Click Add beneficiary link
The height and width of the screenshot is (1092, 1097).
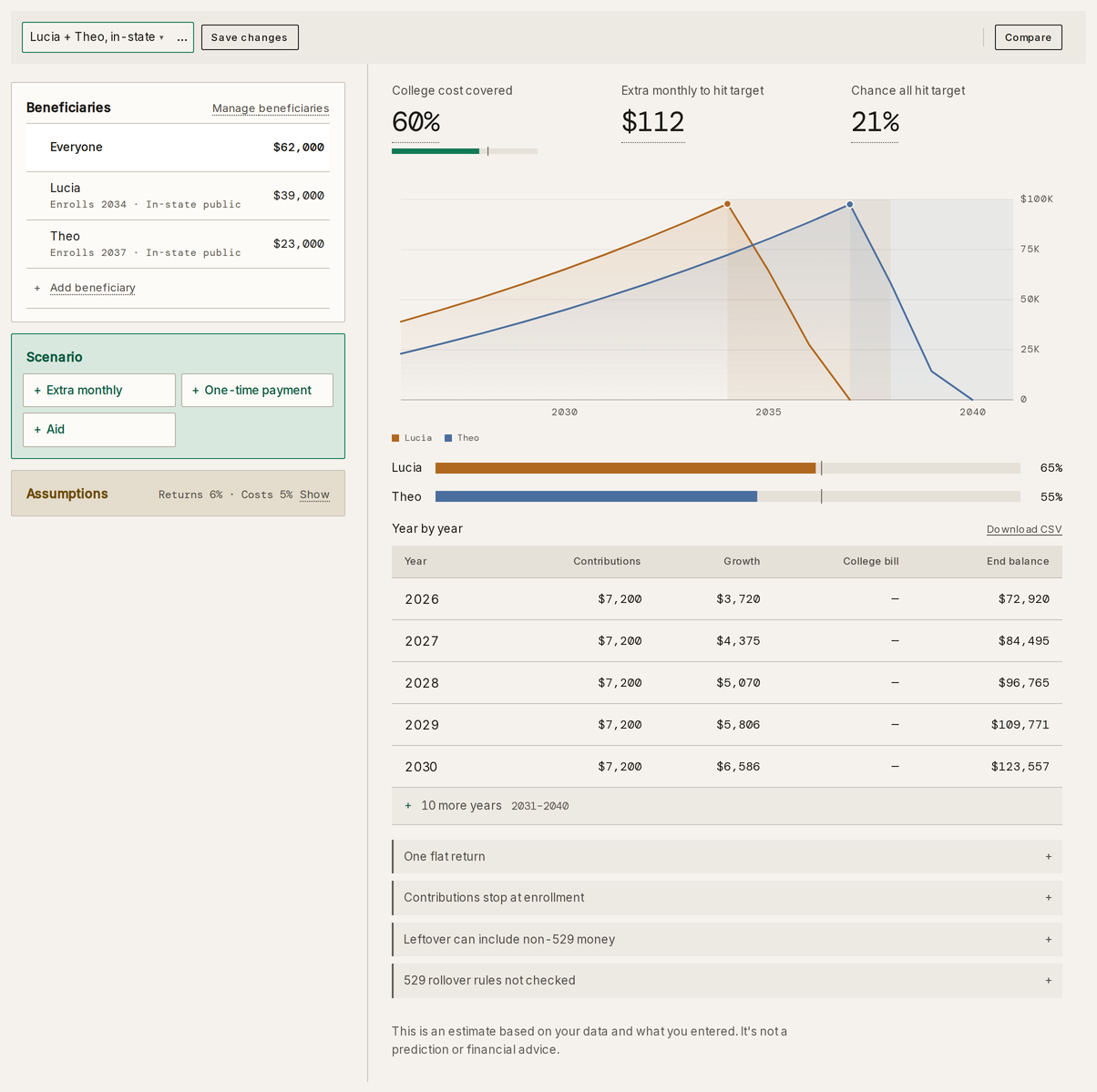92,288
